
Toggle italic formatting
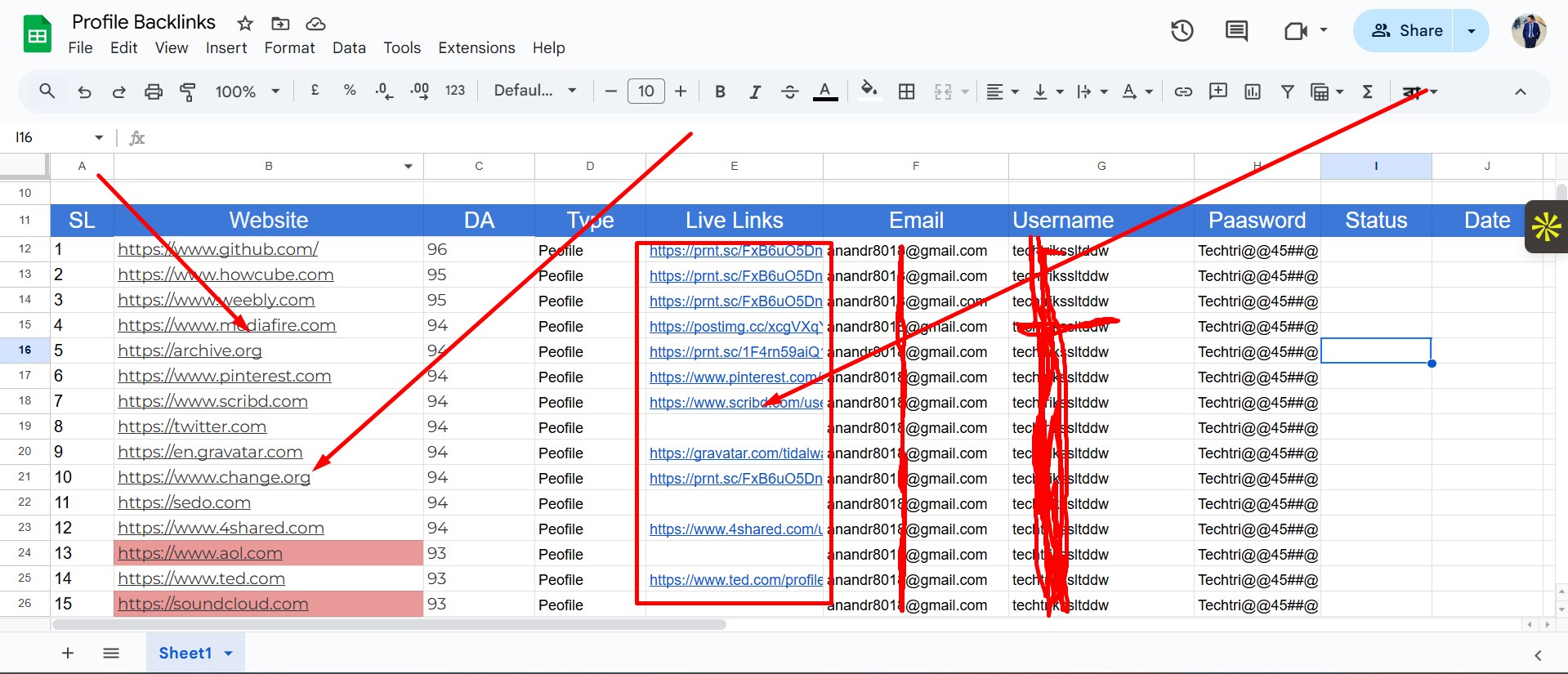point(755,92)
